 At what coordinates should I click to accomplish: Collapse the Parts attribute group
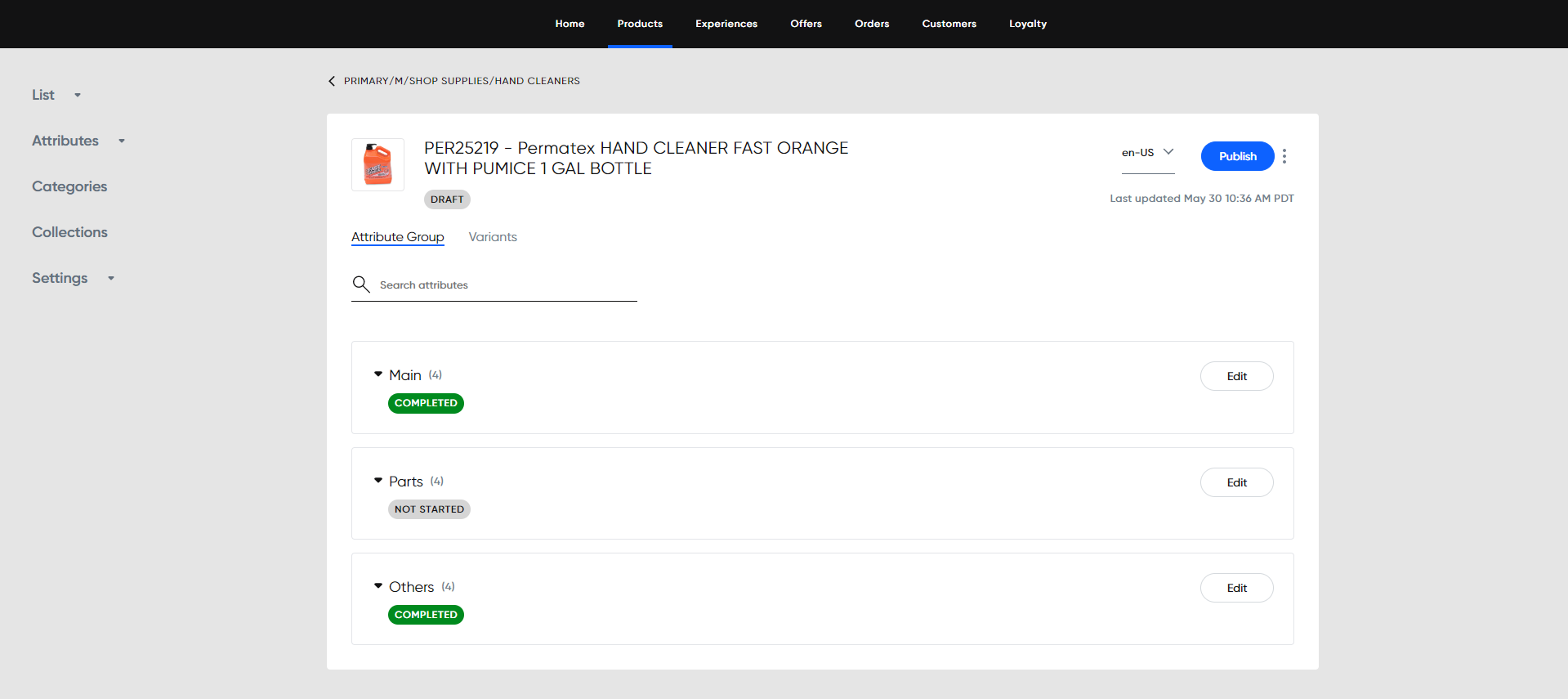coord(378,481)
